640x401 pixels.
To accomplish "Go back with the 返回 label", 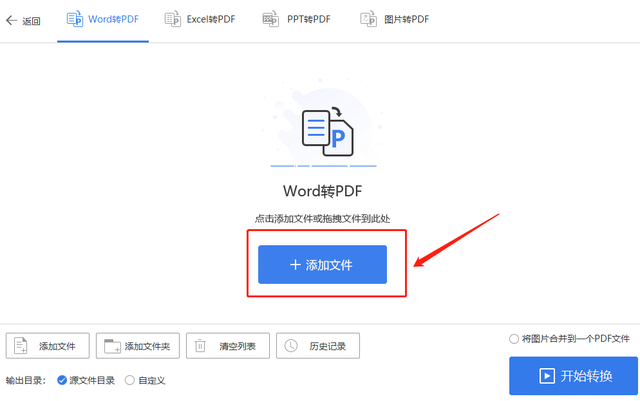I will (x=31, y=21).
